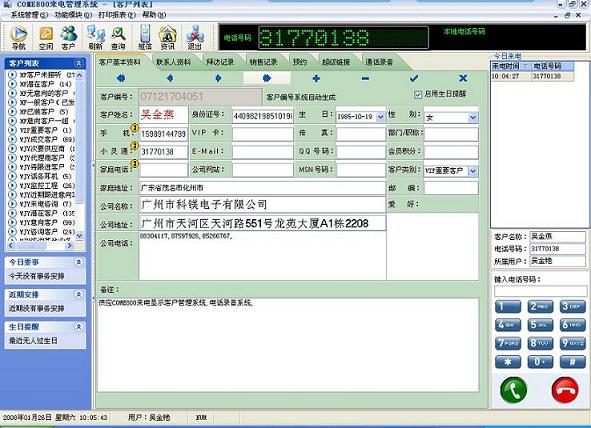Image resolution: width=591 pixels, height=428 pixels.
Task: Select the 客户 customer toolbar icon
Action: [x=69, y=38]
